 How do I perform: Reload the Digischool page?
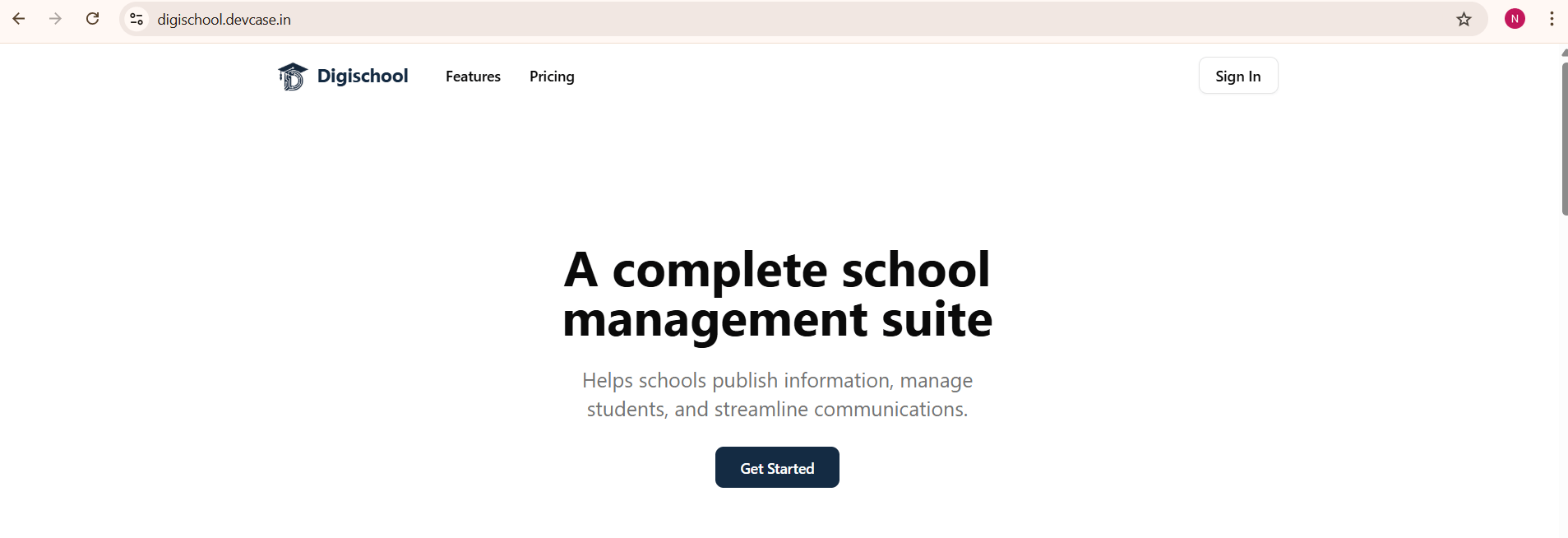click(x=93, y=19)
